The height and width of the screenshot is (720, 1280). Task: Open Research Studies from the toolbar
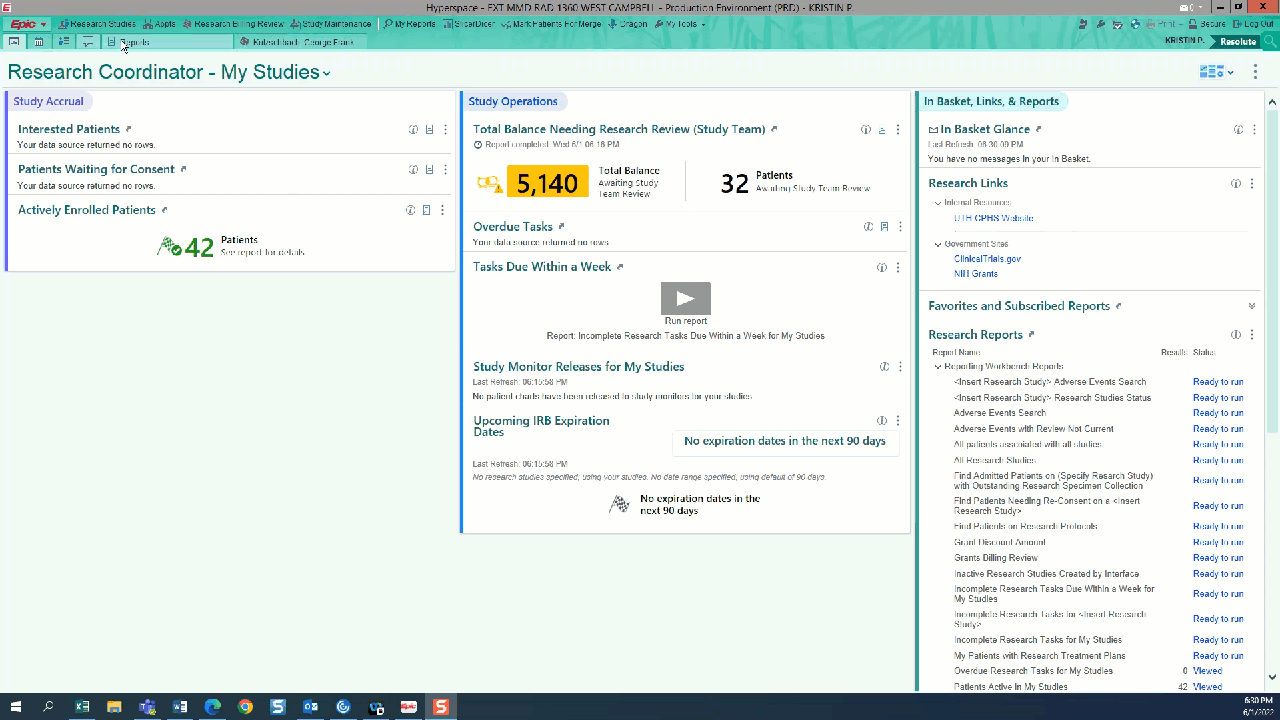click(x=97, y=24)
